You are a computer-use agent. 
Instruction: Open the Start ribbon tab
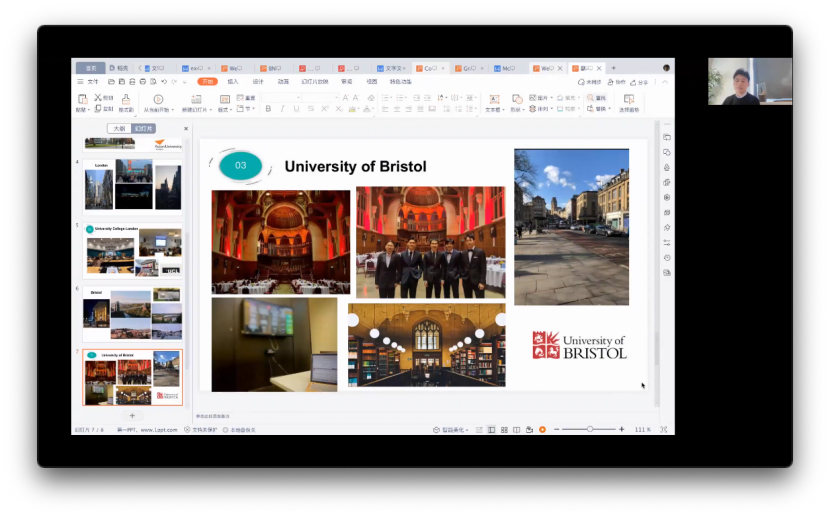pos(208,81)
